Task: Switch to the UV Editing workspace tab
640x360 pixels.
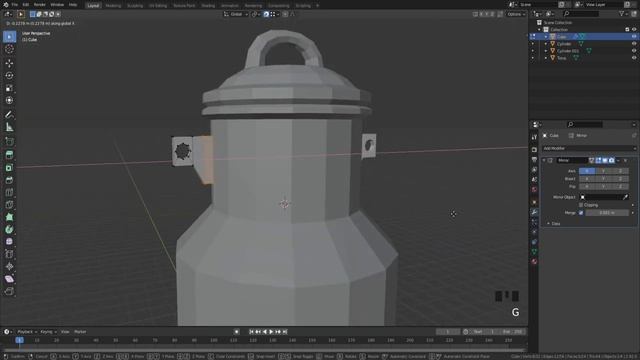Action: 158,6
